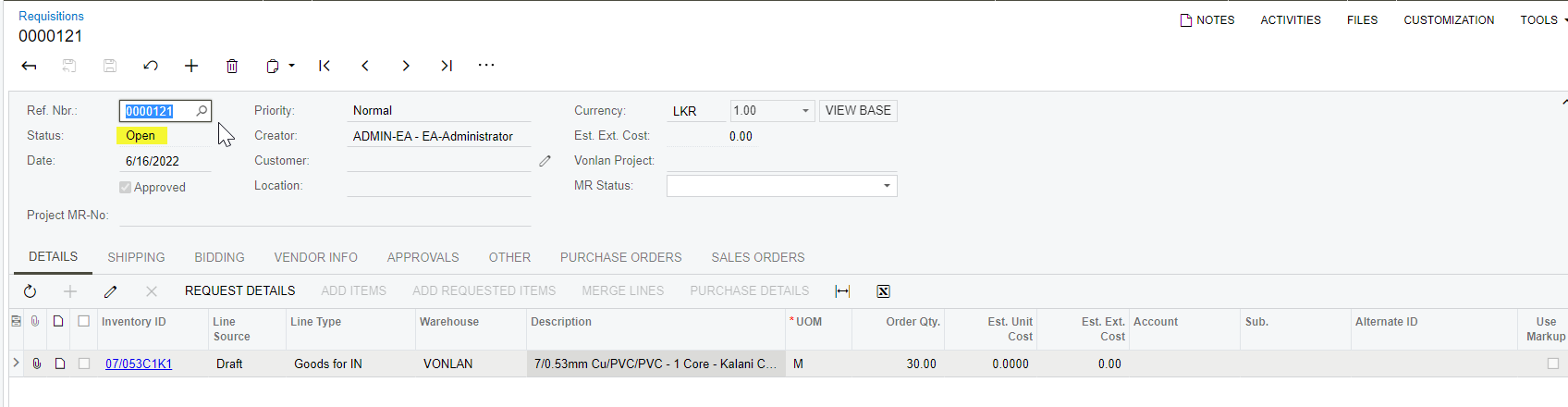Click the Export to Excel icon
The image size is (1568, 407).
(883, 291)
